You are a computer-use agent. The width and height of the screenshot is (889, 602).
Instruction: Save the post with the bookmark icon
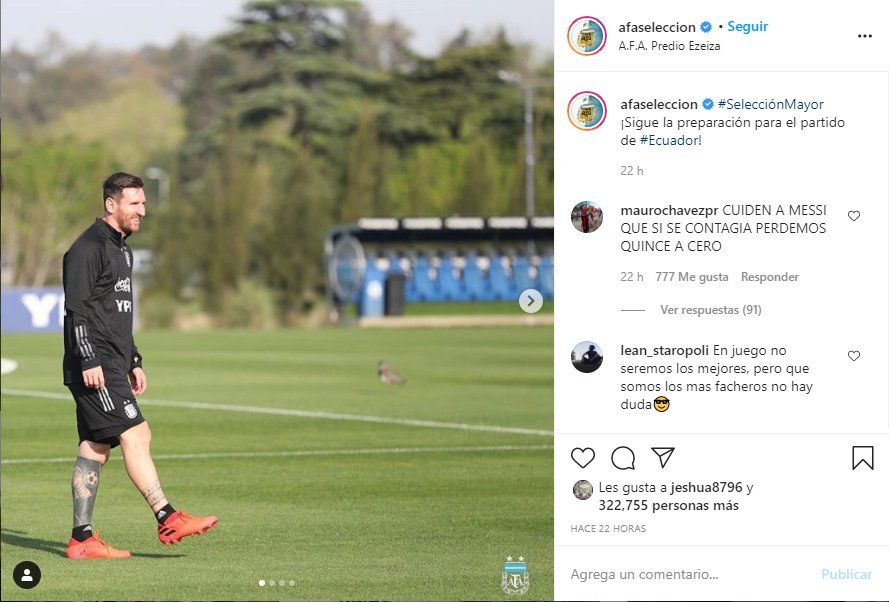862,457
